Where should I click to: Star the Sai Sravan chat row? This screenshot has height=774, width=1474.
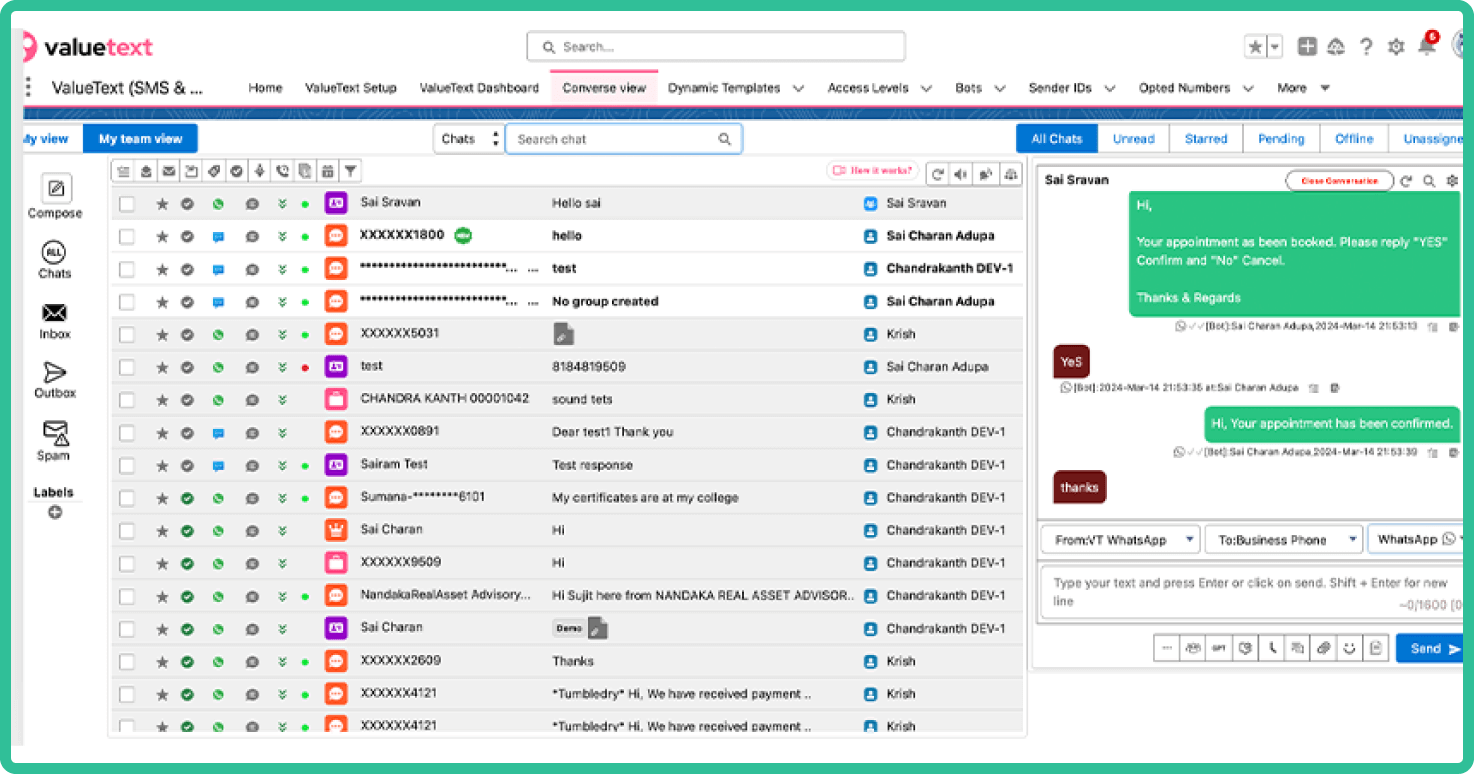[162, 204]
